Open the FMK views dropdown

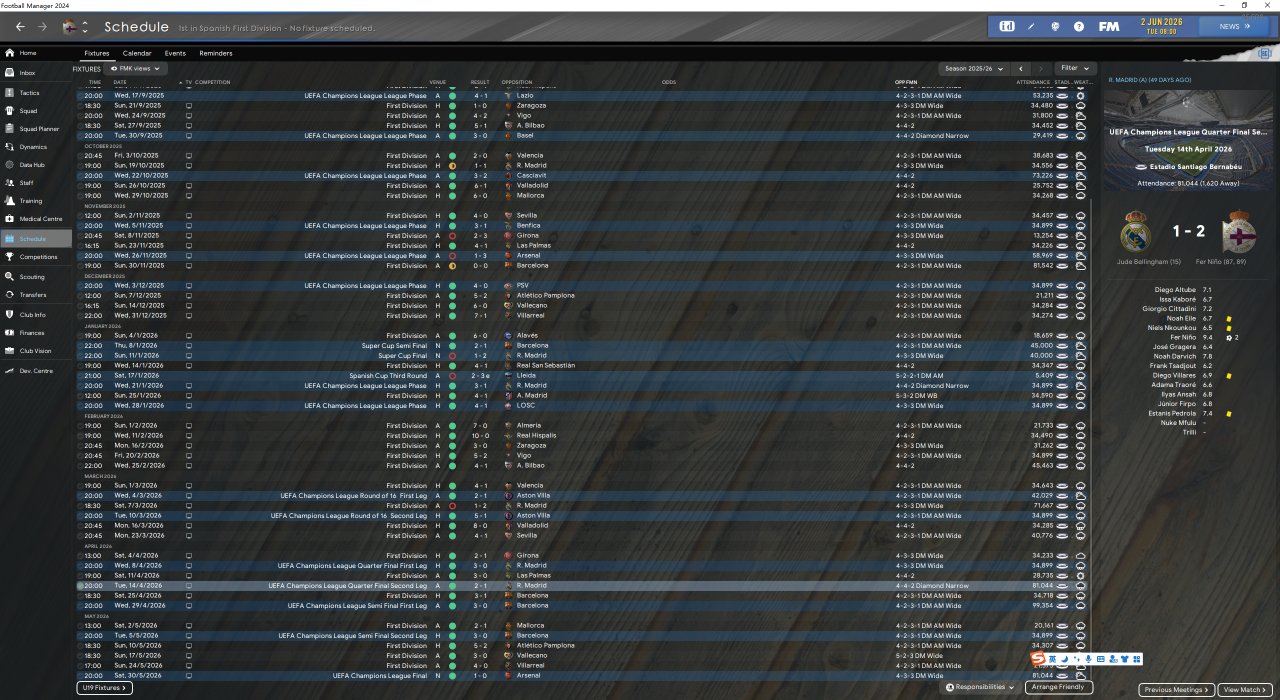136,69
